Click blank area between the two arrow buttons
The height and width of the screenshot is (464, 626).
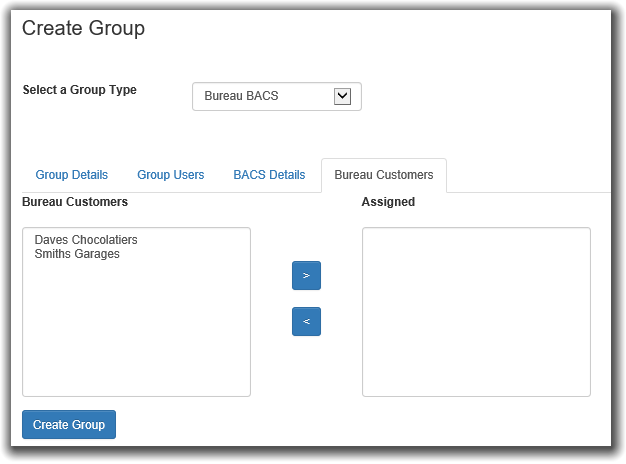click(306, 298)
